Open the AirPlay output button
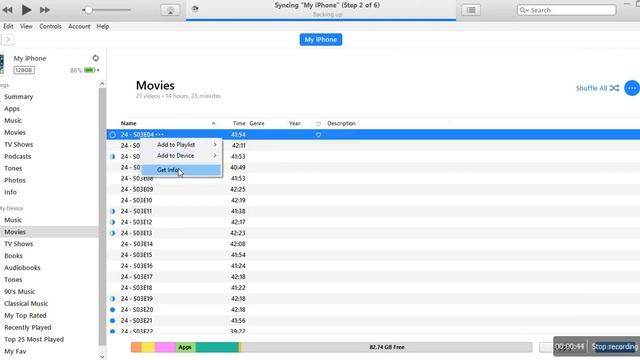Viewport: 640px width, 360px height. pos(170,10)
